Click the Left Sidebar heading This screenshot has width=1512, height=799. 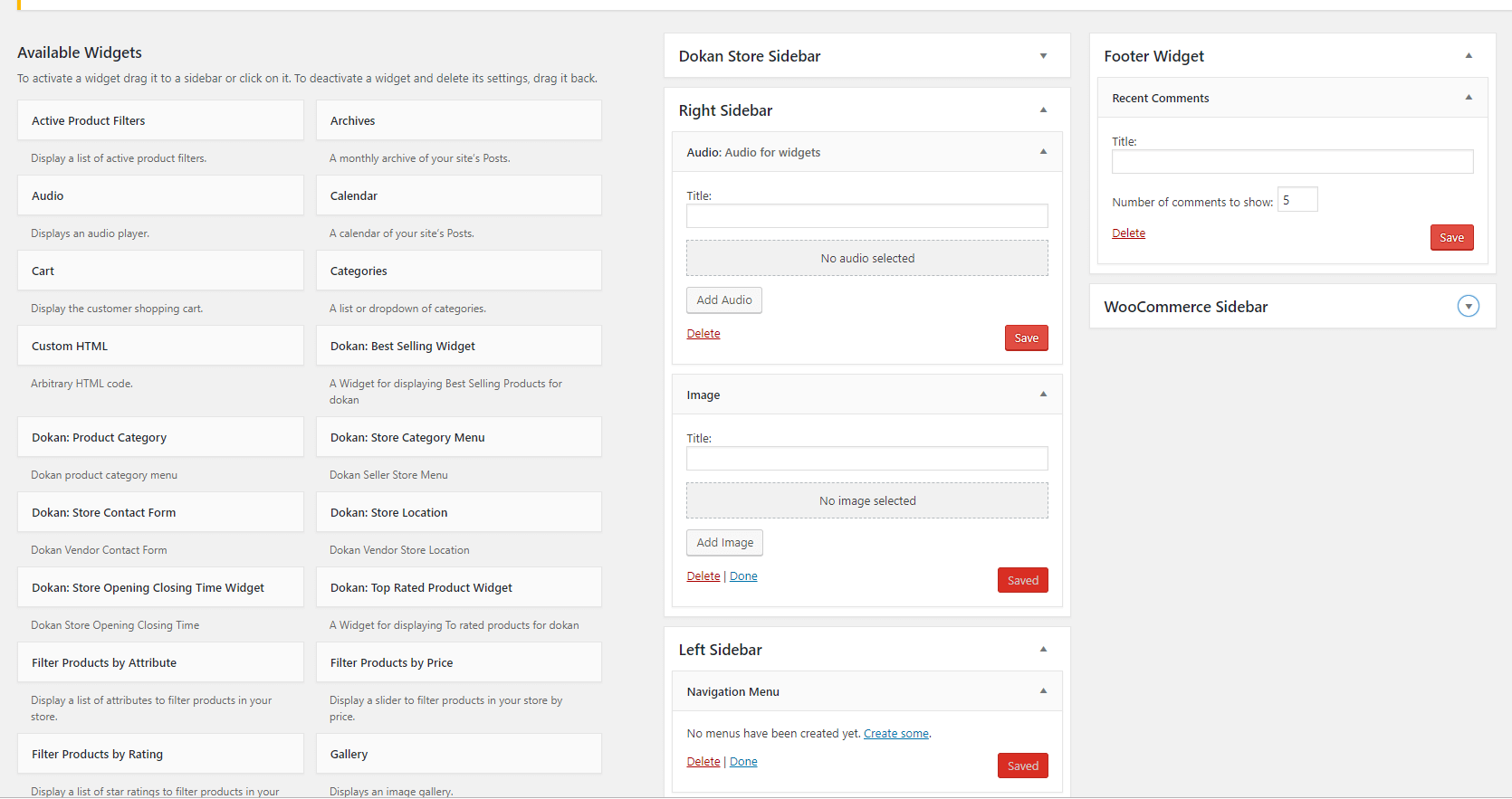tap(720, 650)
